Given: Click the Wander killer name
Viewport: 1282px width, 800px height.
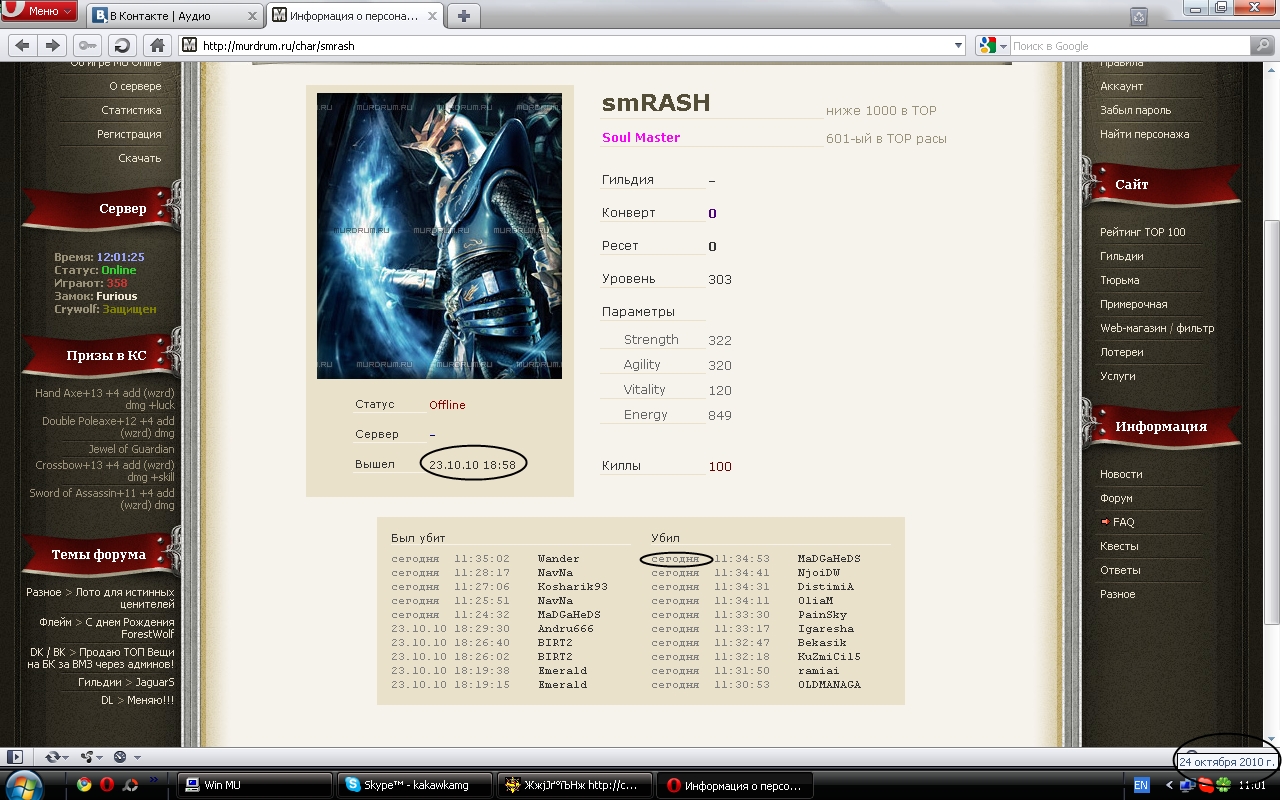Looking at the screenshot, I should point(558,559).
